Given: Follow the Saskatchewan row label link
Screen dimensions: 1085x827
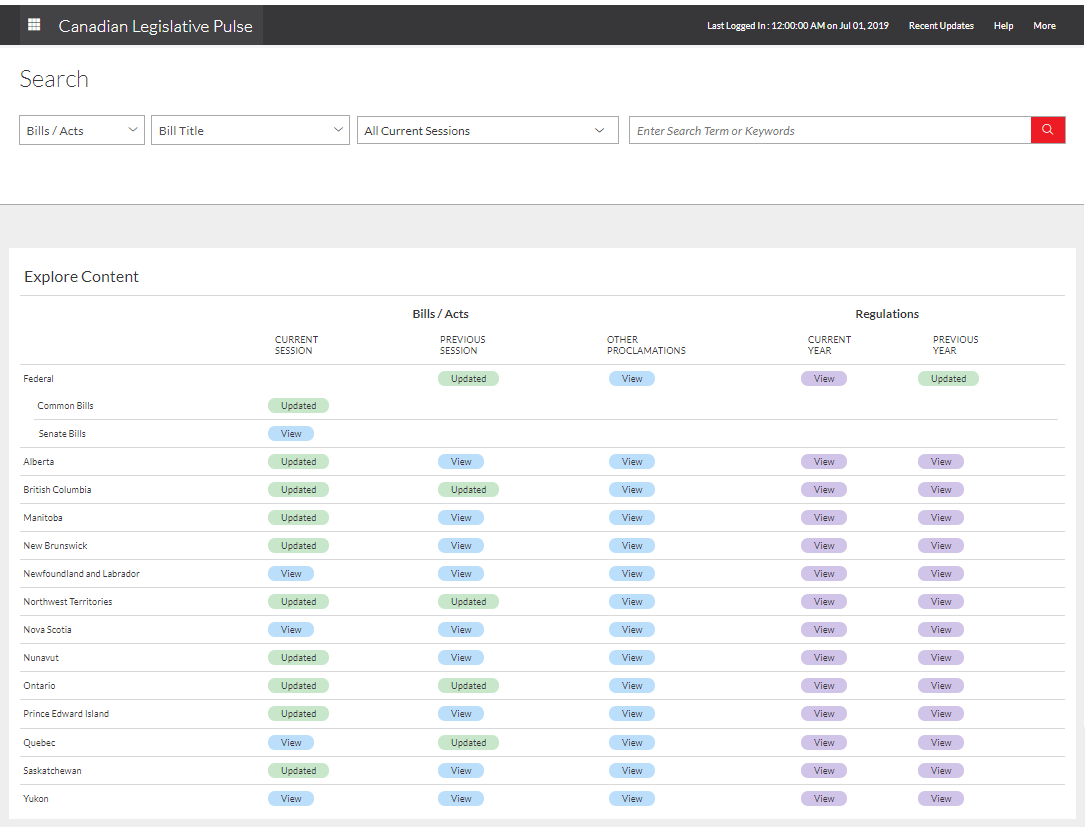Looking at the screenshot, I should (53, 770).
